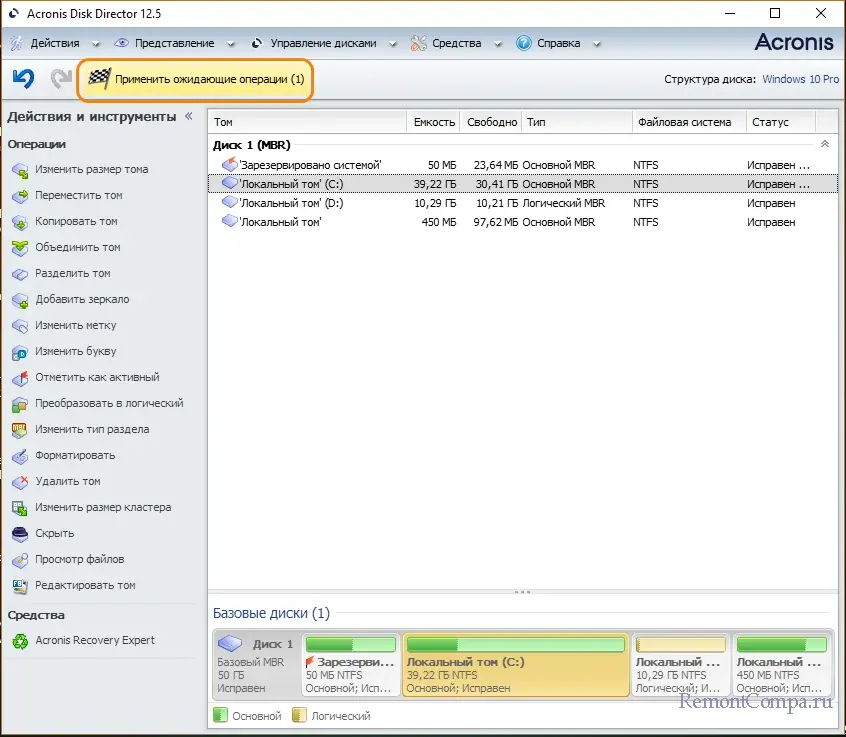
Task: Click the Изменить размер тома icon
Action: click(20, 170)
